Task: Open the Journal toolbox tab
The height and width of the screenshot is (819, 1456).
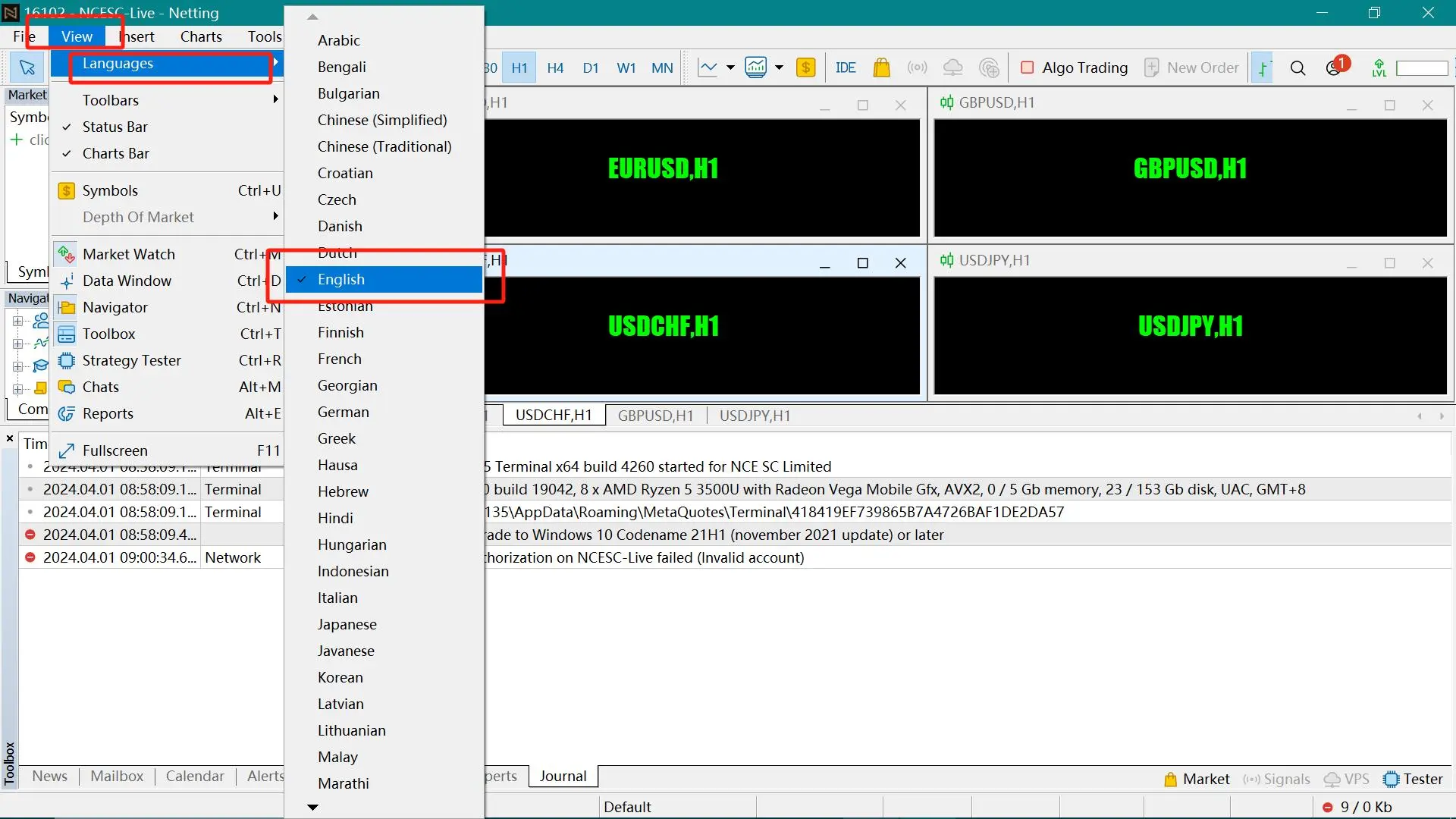Action: pyautogui.click(x=563, y=776)
